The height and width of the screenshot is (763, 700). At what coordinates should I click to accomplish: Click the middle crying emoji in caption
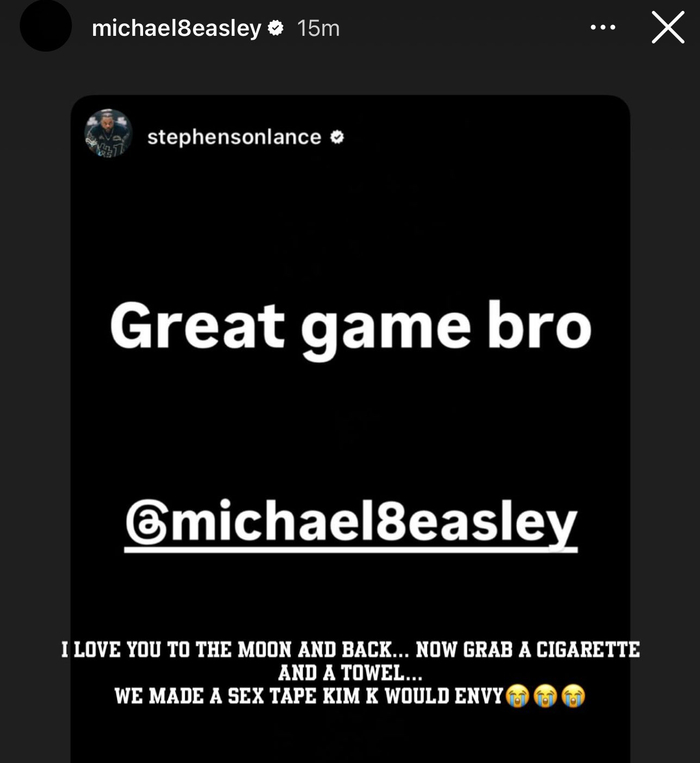pos(545,695)
